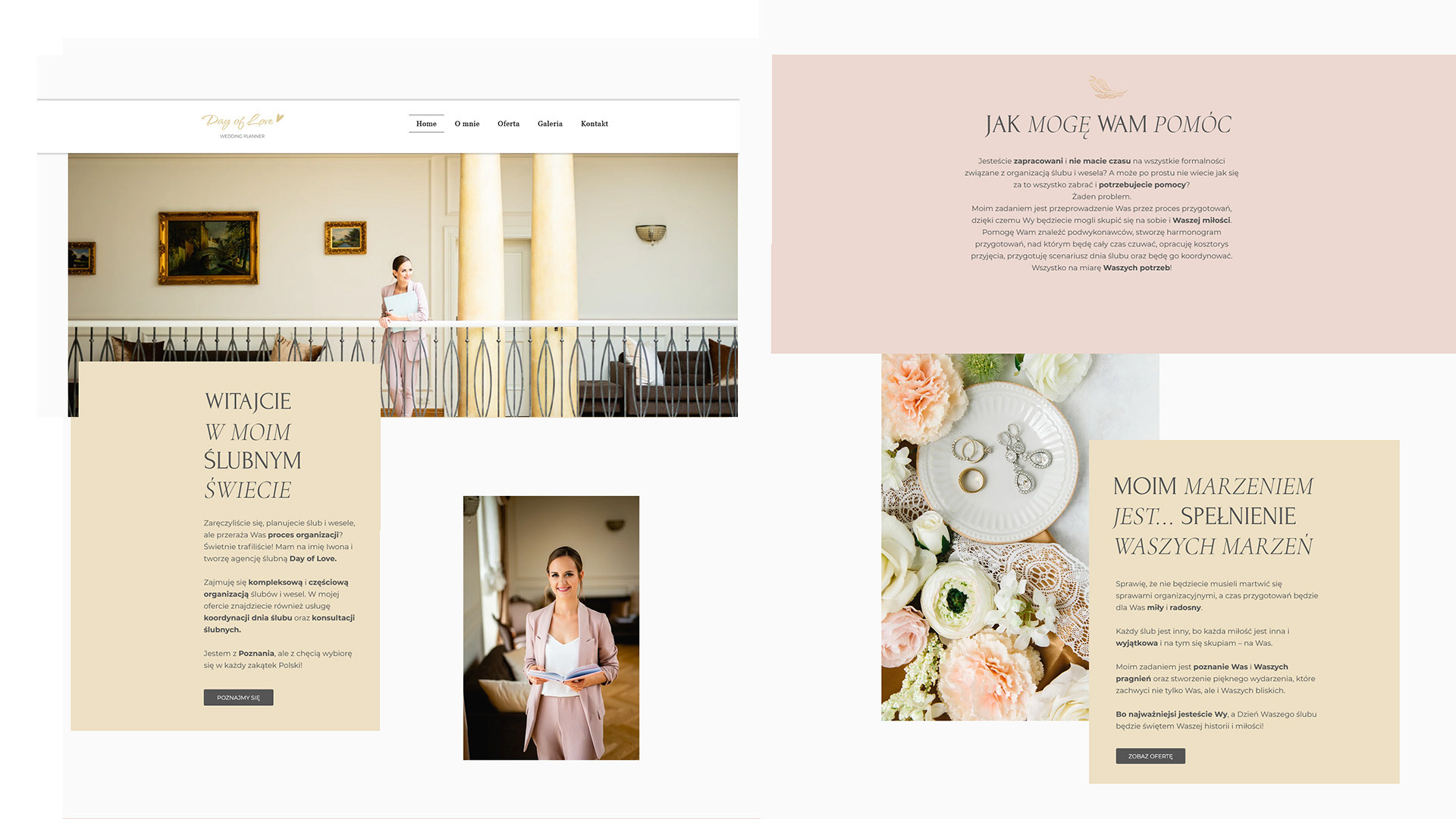
Task: Click the Moim marzeniem jest heading
Action: pos(1213,516)
